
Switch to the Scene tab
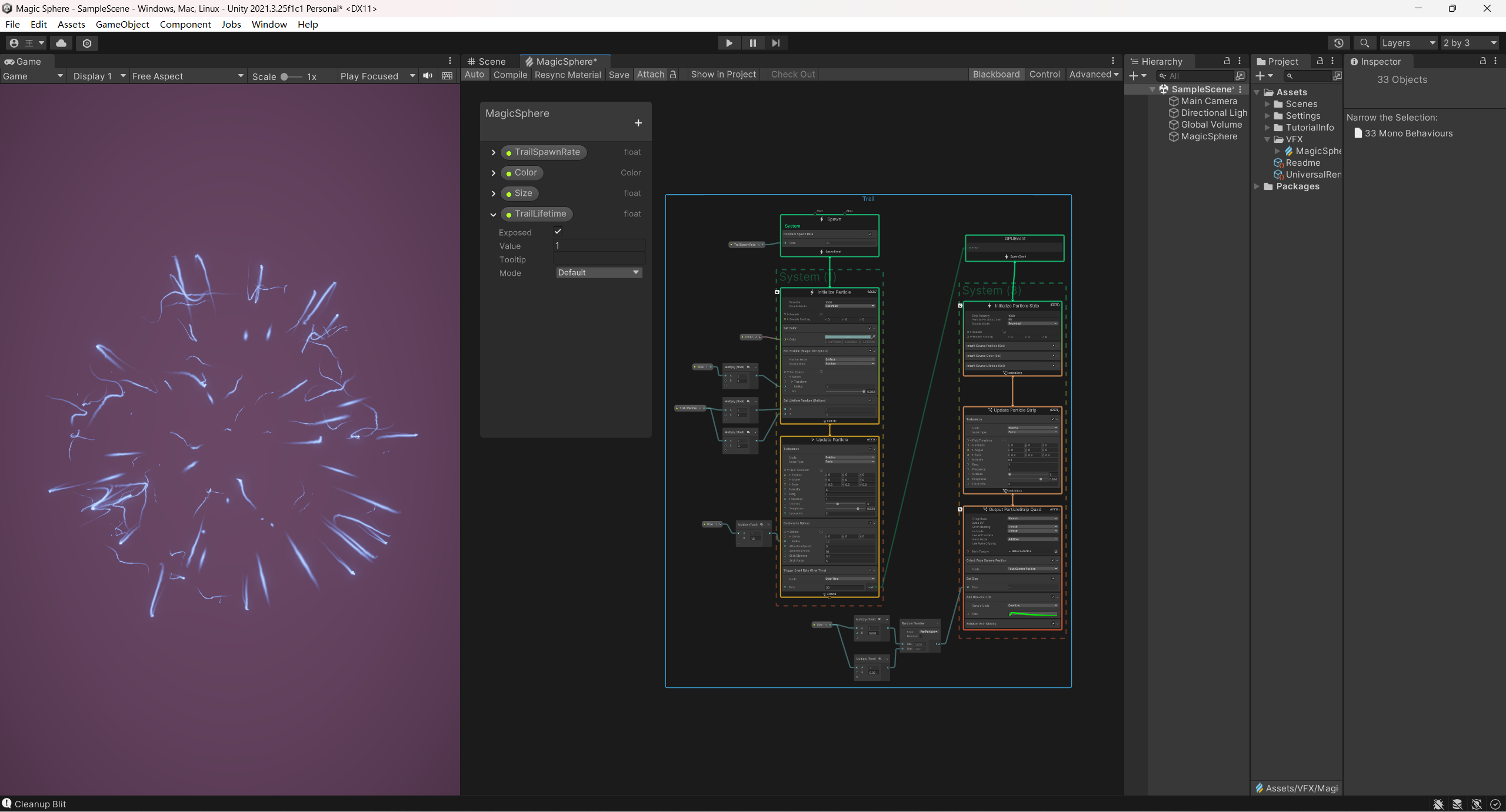click(487, 62)
